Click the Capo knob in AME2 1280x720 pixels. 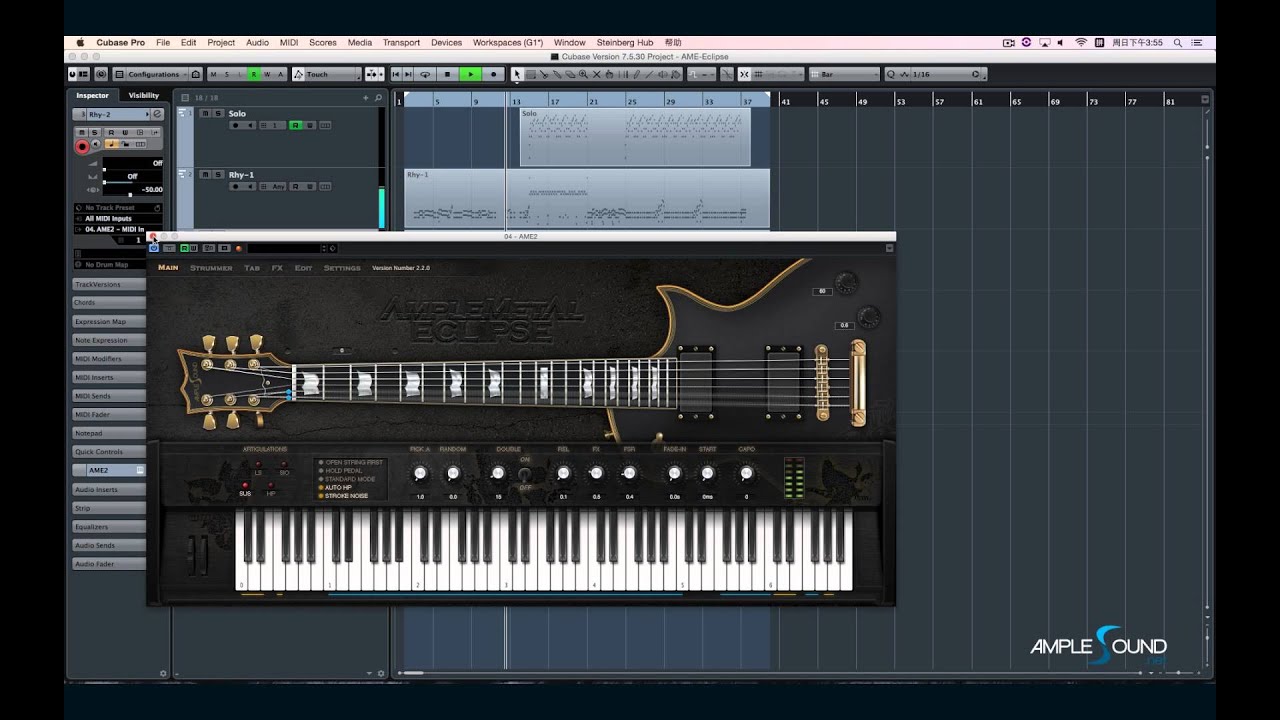(746, 473)
